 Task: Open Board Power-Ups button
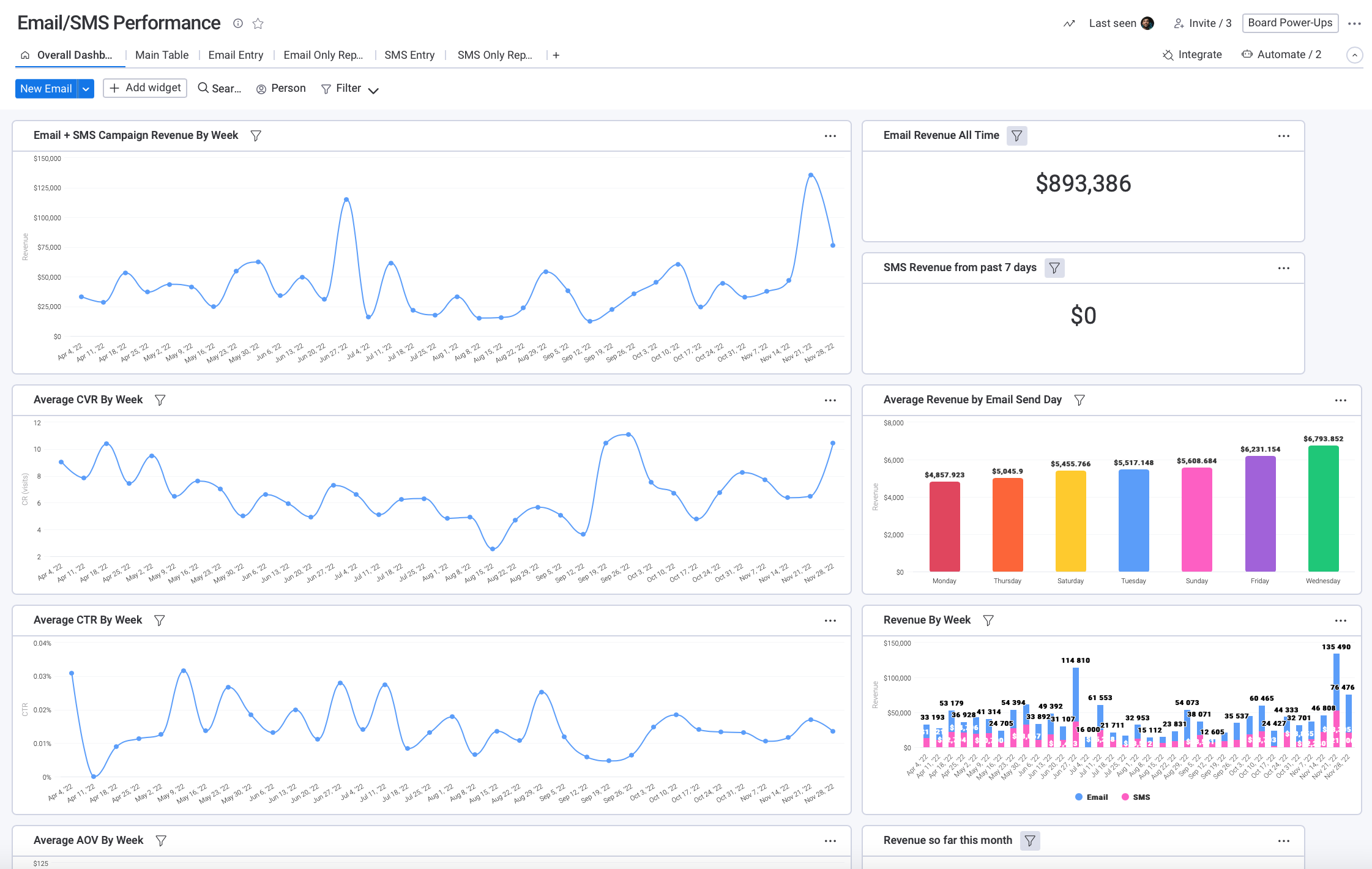pos(1289,23)
